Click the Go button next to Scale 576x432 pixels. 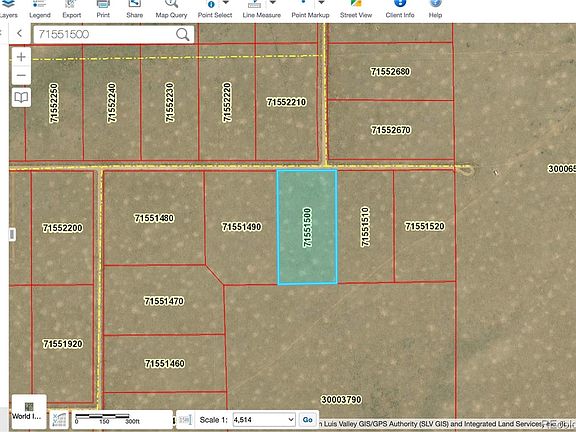click(x=307, y=420)
